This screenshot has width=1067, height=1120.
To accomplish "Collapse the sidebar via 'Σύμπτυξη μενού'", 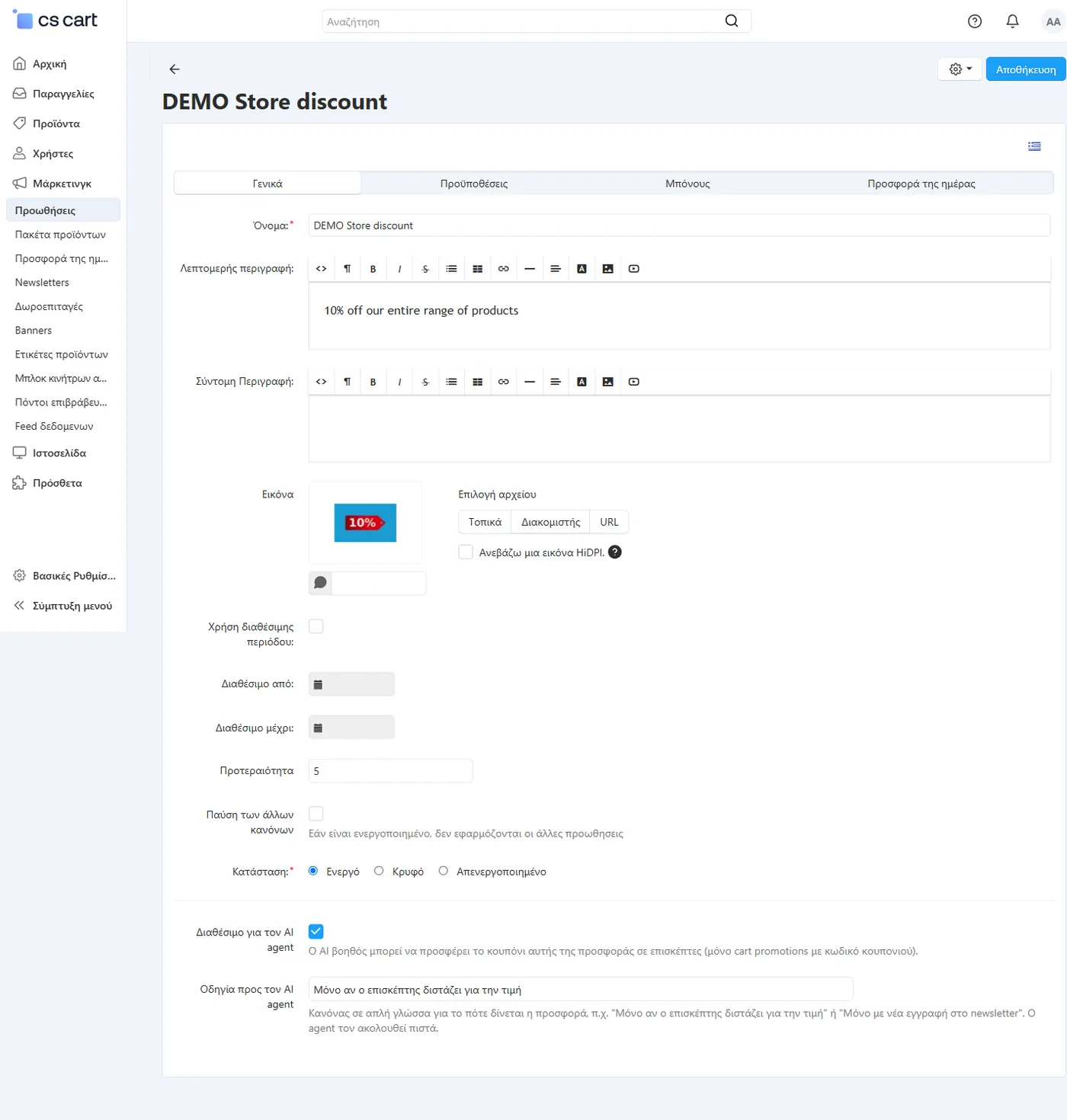I will pos(63,606).
